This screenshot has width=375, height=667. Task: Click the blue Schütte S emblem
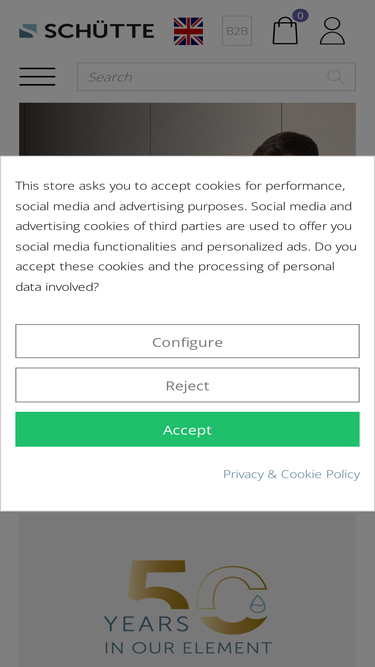(28, 31)
